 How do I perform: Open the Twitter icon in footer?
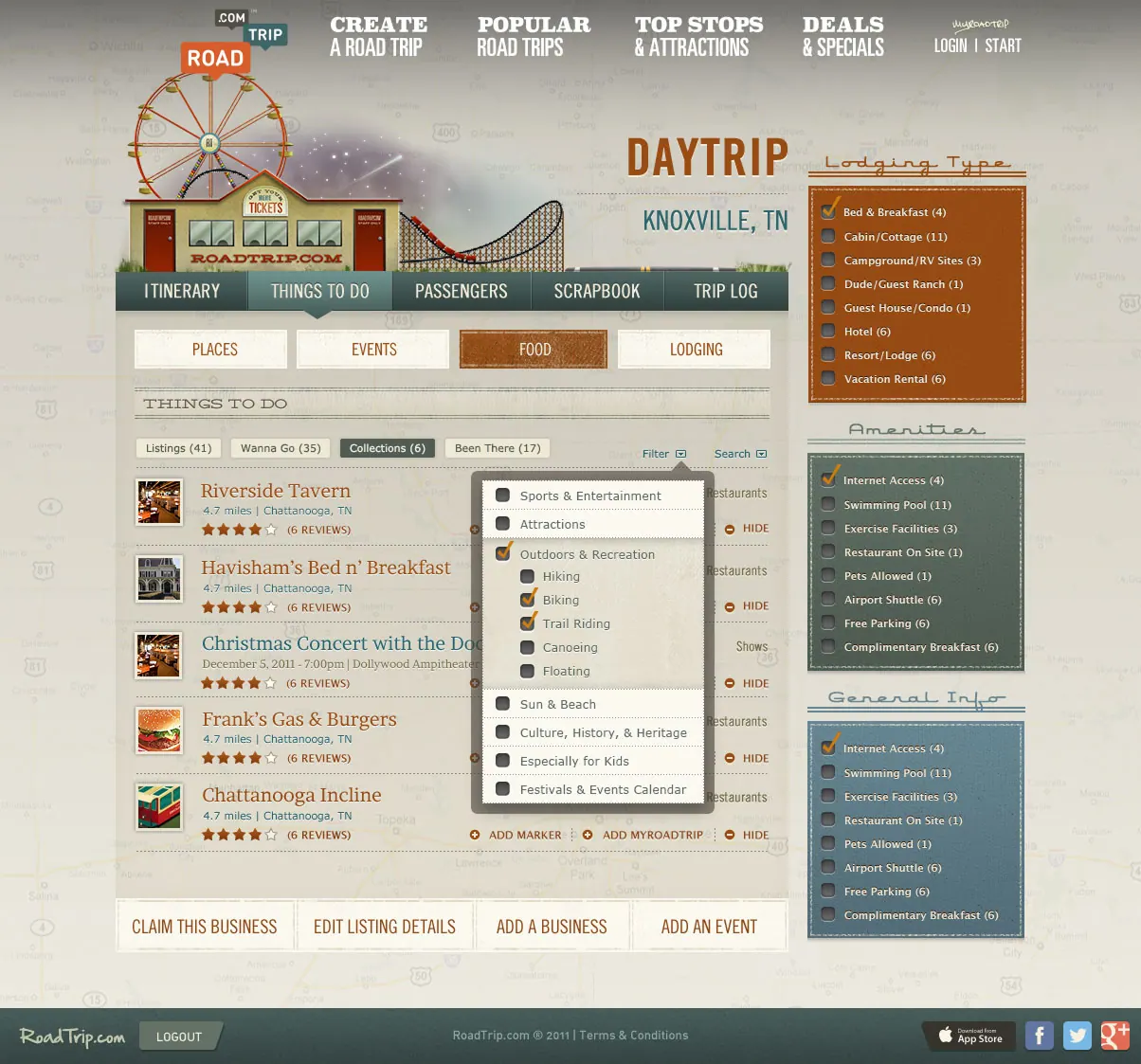click(x=1077, y=1036)
